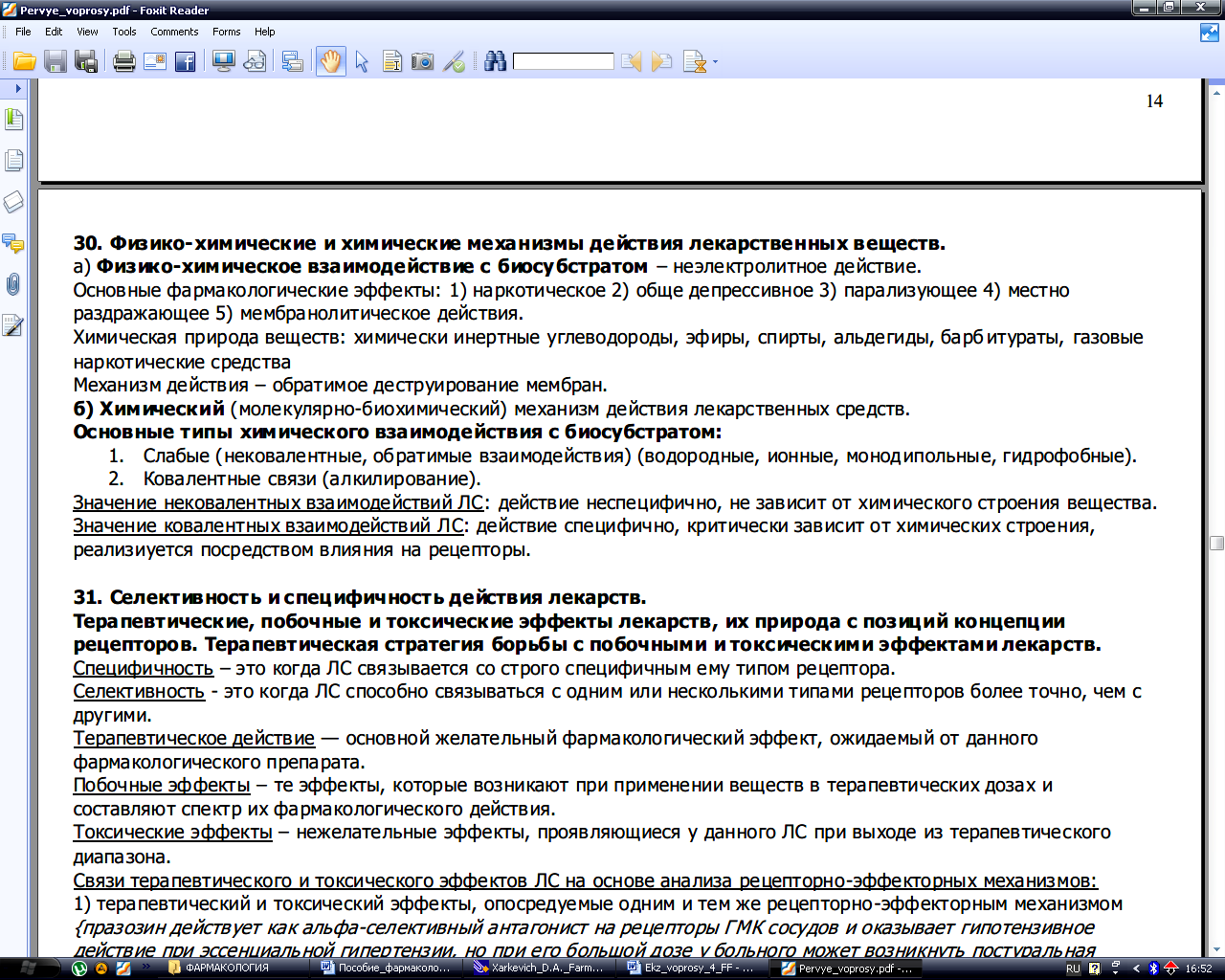Select the arrow Select Annotation tool
This screenshot has height=980, width=1225.
tap(362, 62)
